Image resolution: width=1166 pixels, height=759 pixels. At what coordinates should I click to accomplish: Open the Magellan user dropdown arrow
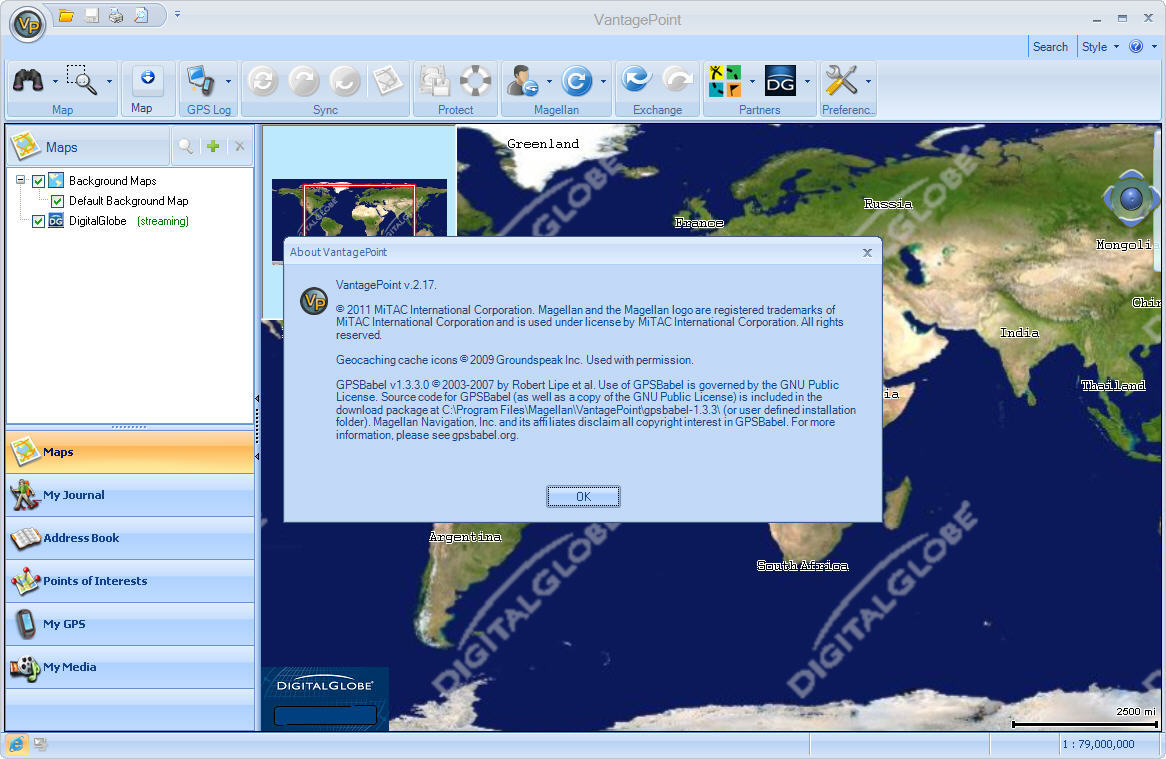click(550, 82)
